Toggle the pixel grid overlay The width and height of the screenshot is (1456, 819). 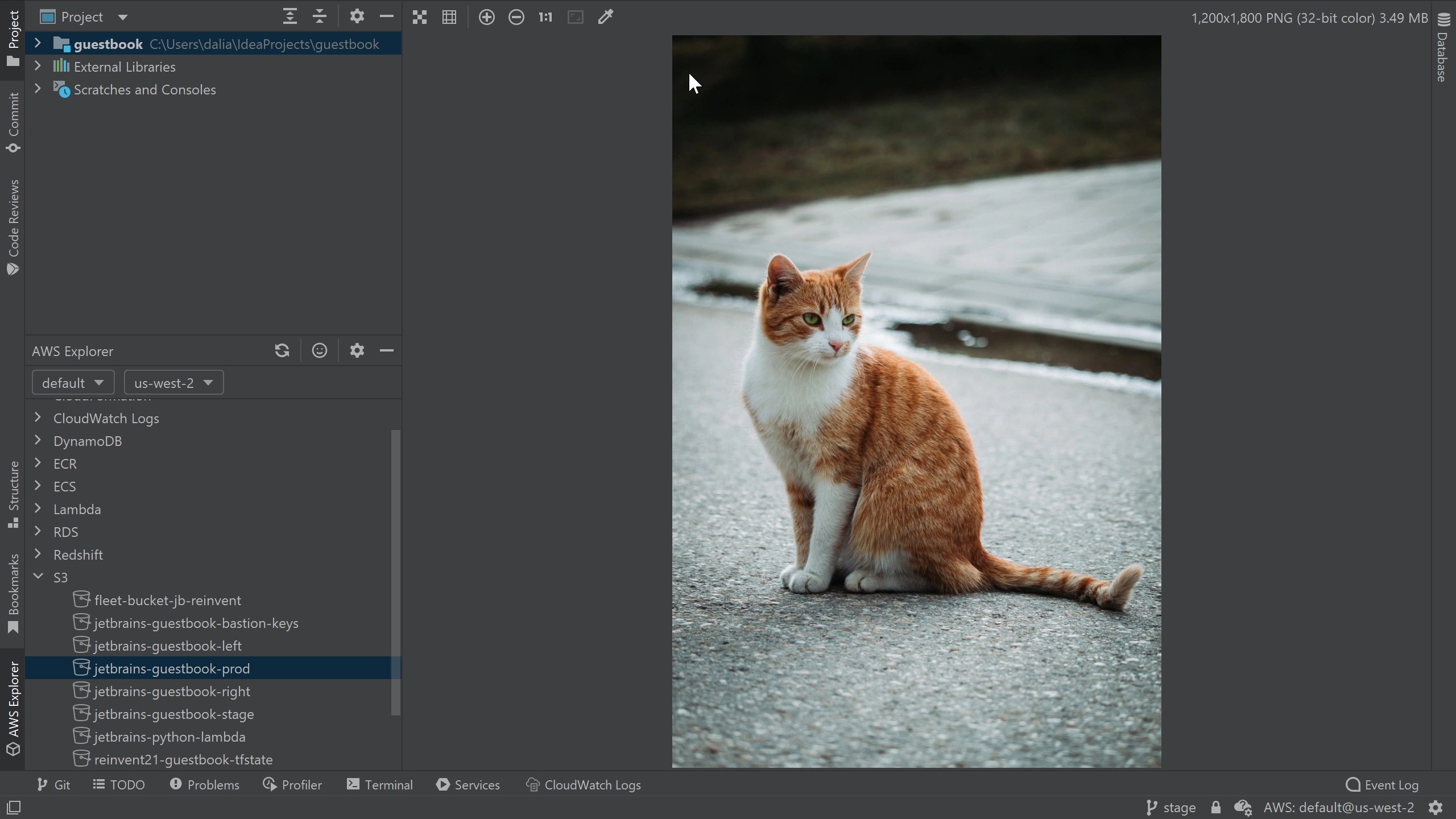[x=449, y=16]
